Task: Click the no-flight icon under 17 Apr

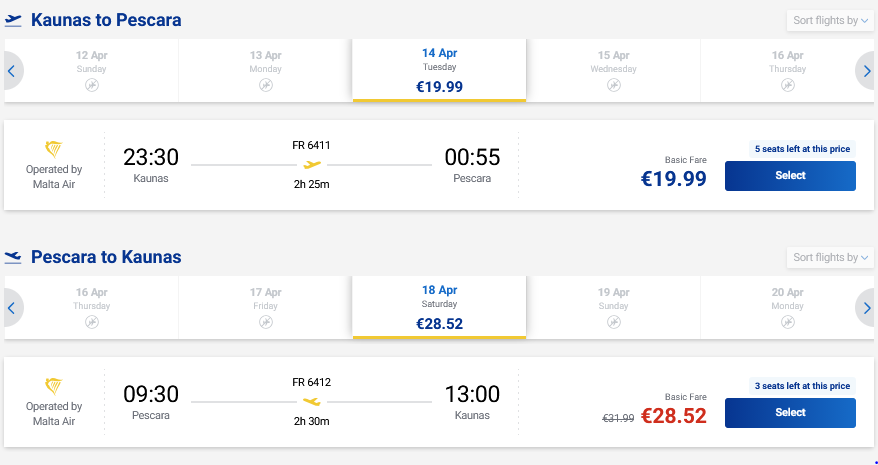Action: 265,323
